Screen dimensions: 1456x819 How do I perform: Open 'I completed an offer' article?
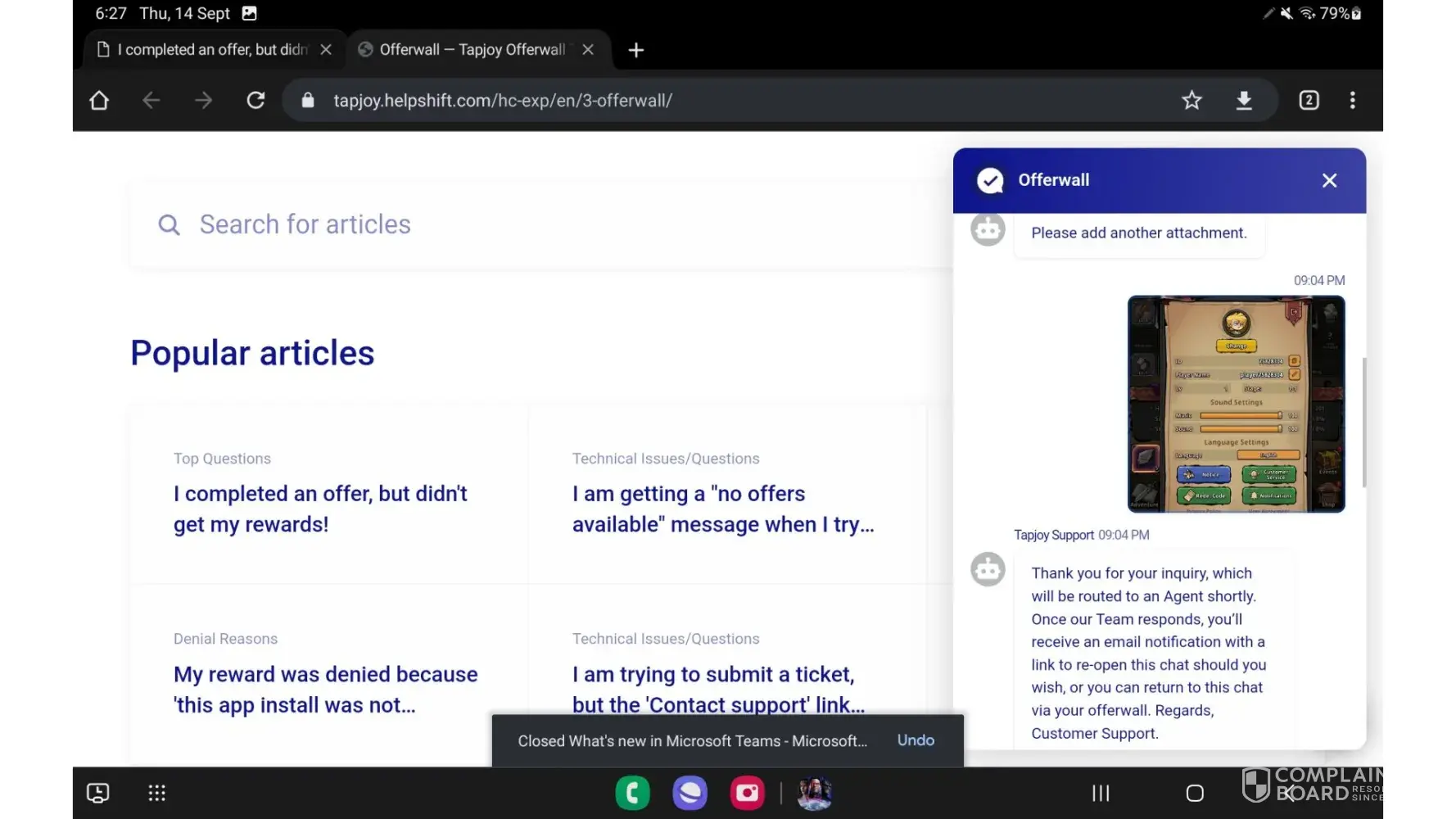320,509
